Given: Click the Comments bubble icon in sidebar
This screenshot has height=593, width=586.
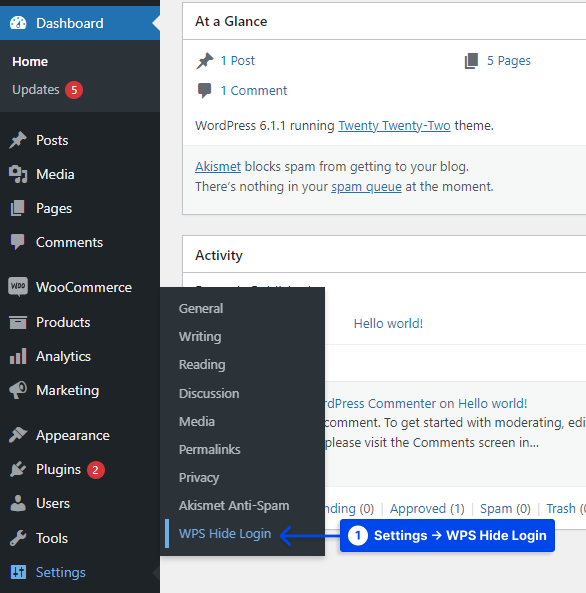Looking at the screenshot, I should (17, 242).
